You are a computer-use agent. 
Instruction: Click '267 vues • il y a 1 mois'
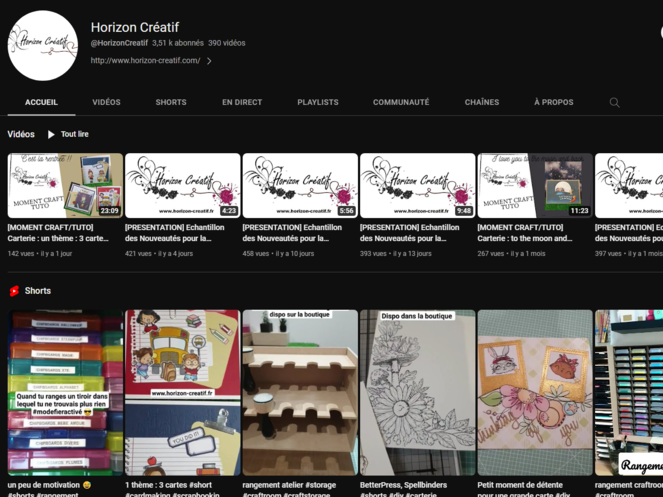(511, 254)
